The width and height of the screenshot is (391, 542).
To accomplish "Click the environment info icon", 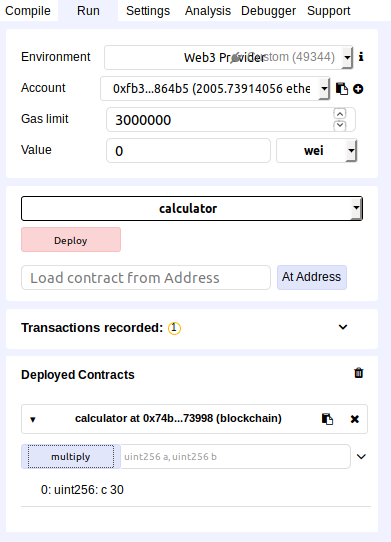I will click(x=361, y=57).
